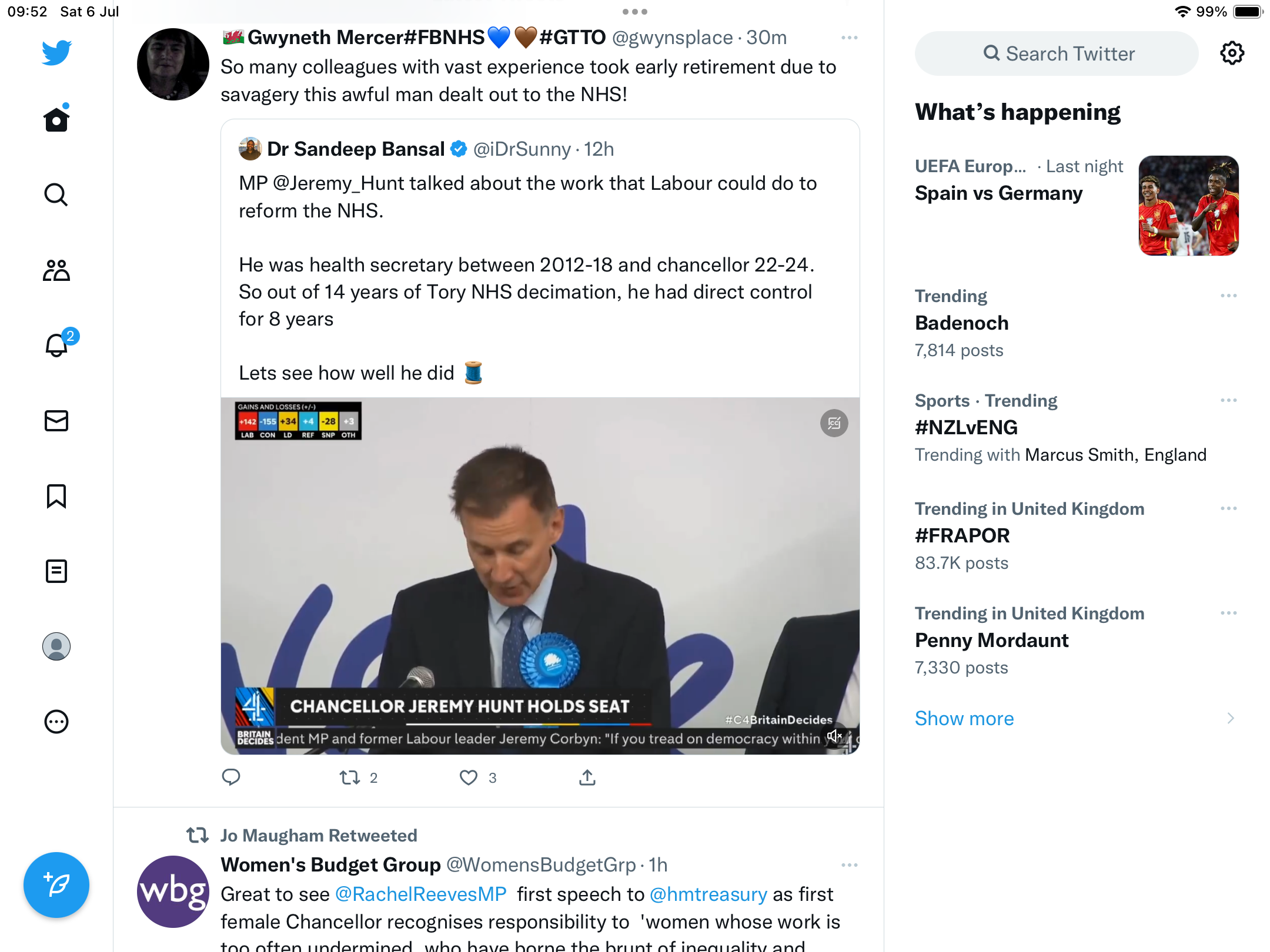The height and width of the screenshot is (952, 1270).
Task: Unmute the Jeremy Hunt video
Action: click(x=834, y=736)
